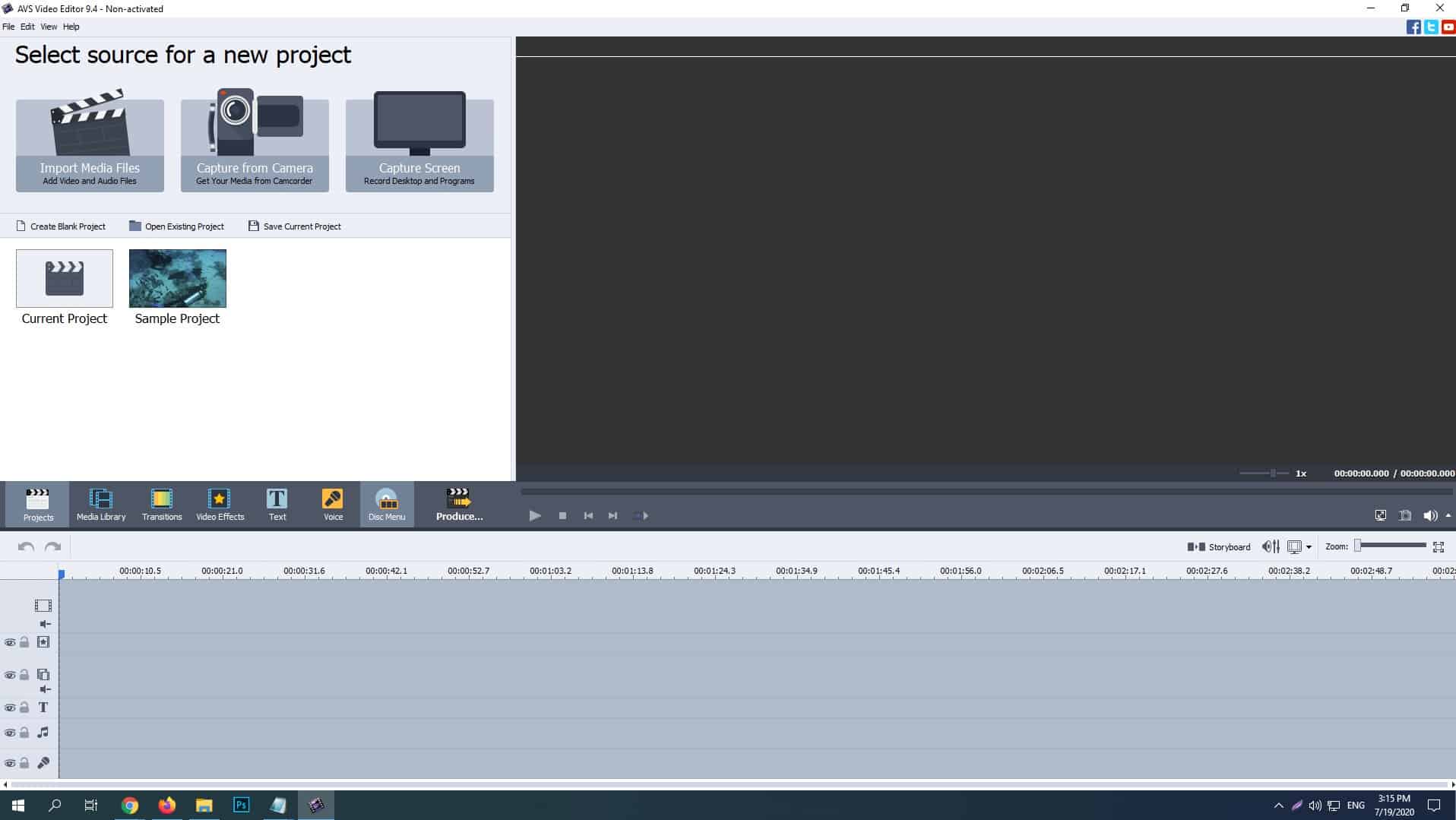Hide the text track
1456x820 pixels.
pos(10,708)
